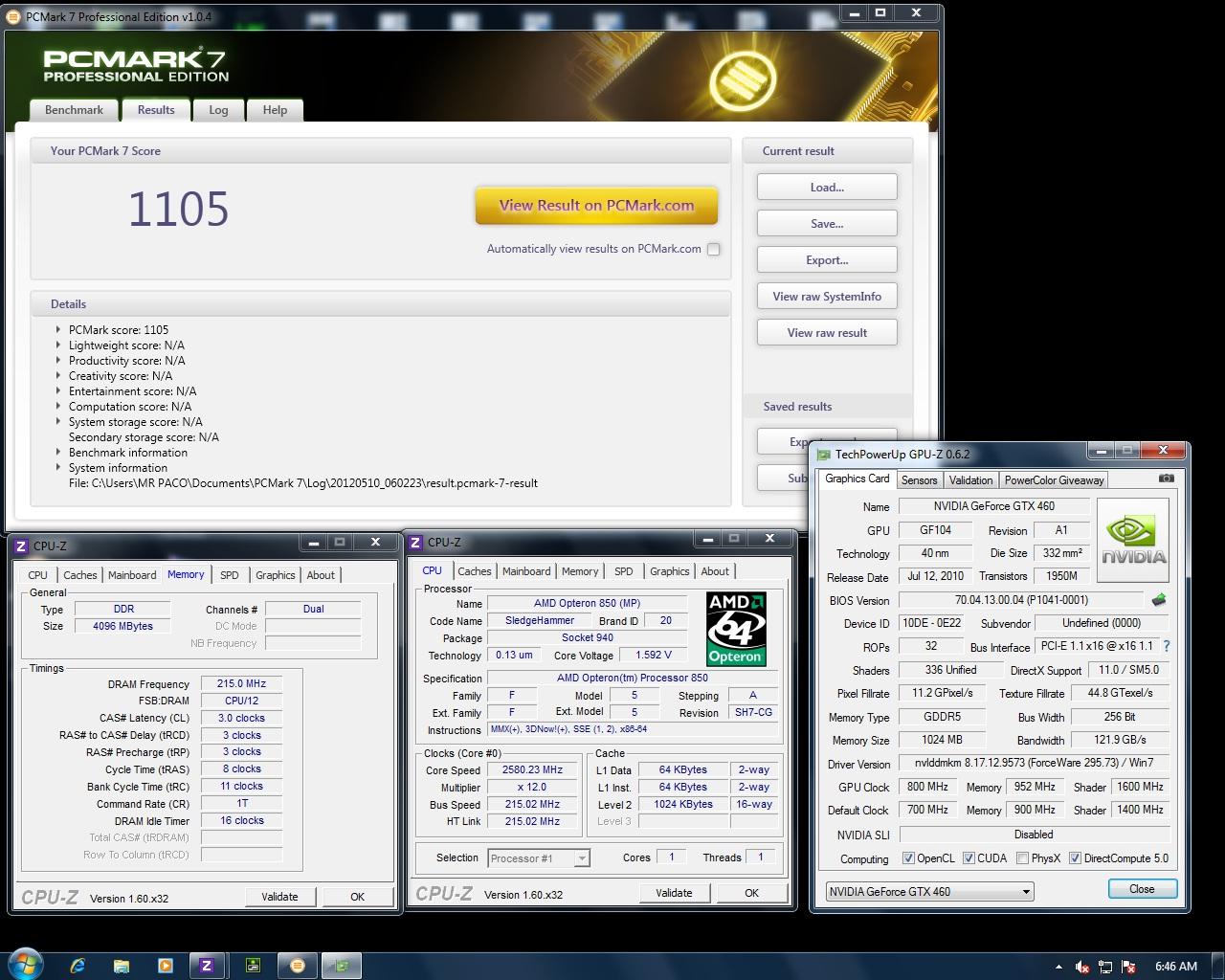Click the left CPU-Z window title icon

pyautogui.click(x=22, y=546)
